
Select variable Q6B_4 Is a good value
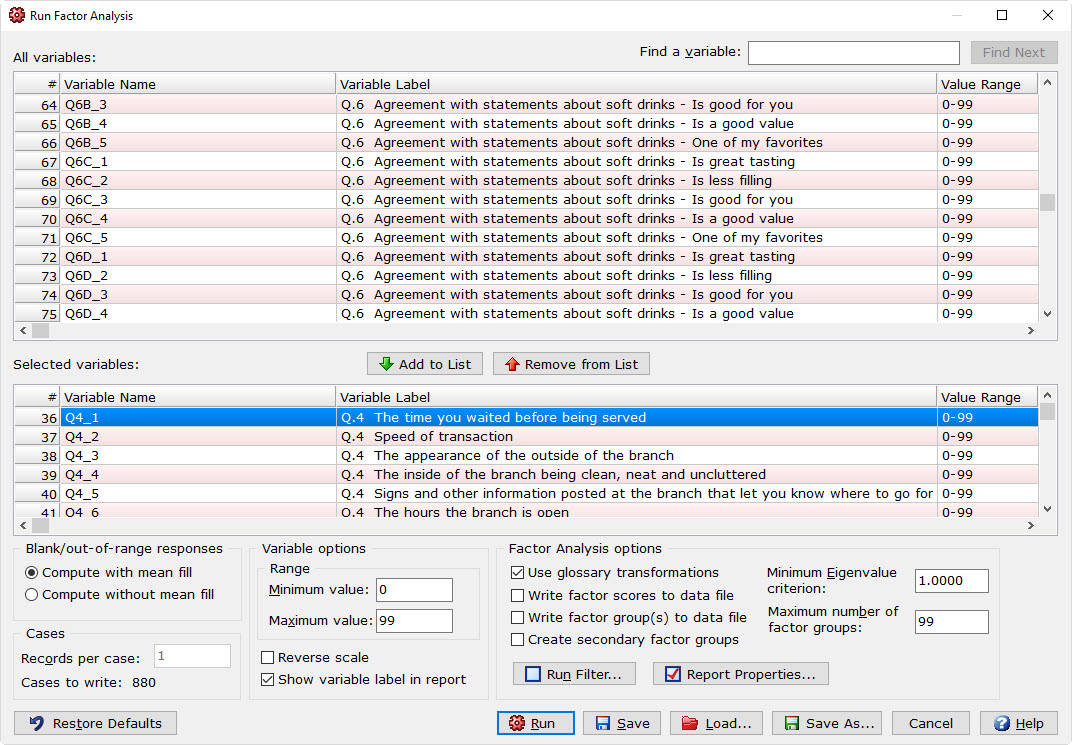(526, 124)
